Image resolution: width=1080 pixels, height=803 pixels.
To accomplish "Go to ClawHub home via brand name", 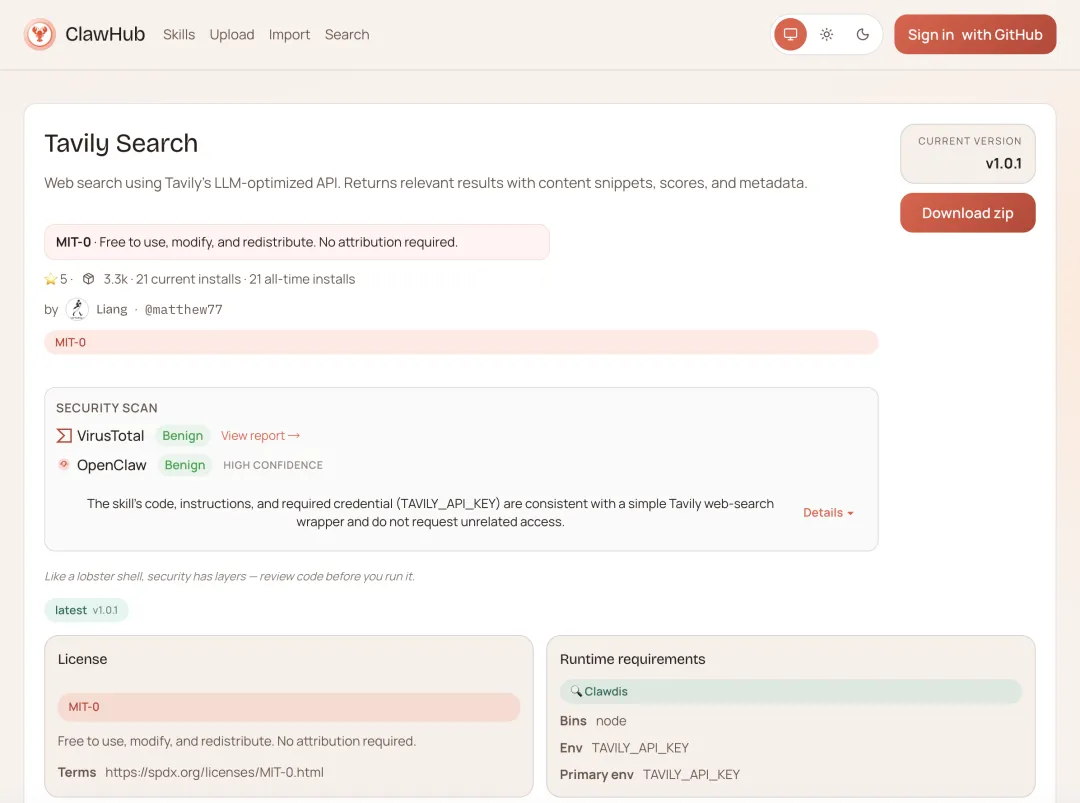I will [105, 34].
